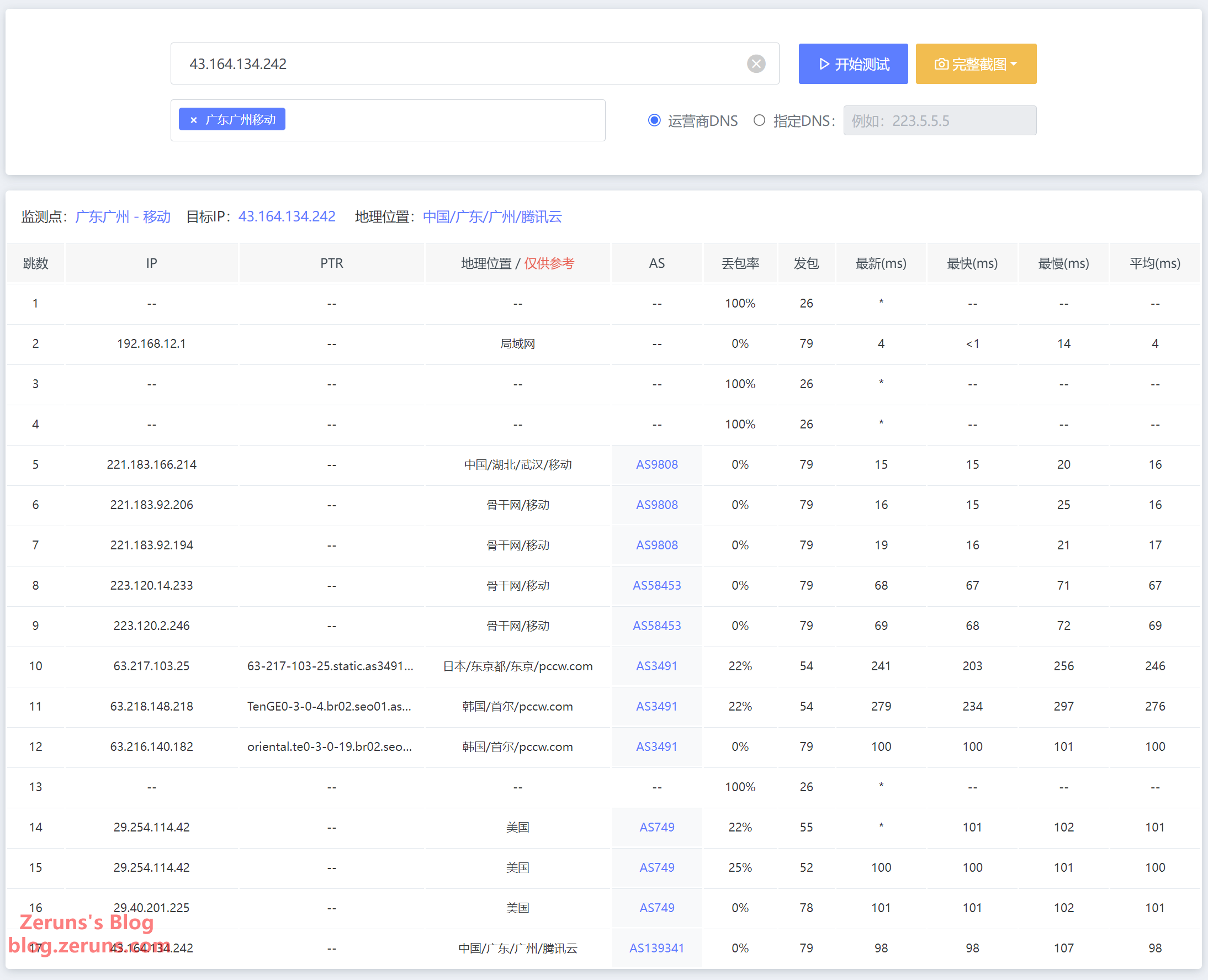
Task: Click the camera icon on screenshot button
Action: click(941, 64)
